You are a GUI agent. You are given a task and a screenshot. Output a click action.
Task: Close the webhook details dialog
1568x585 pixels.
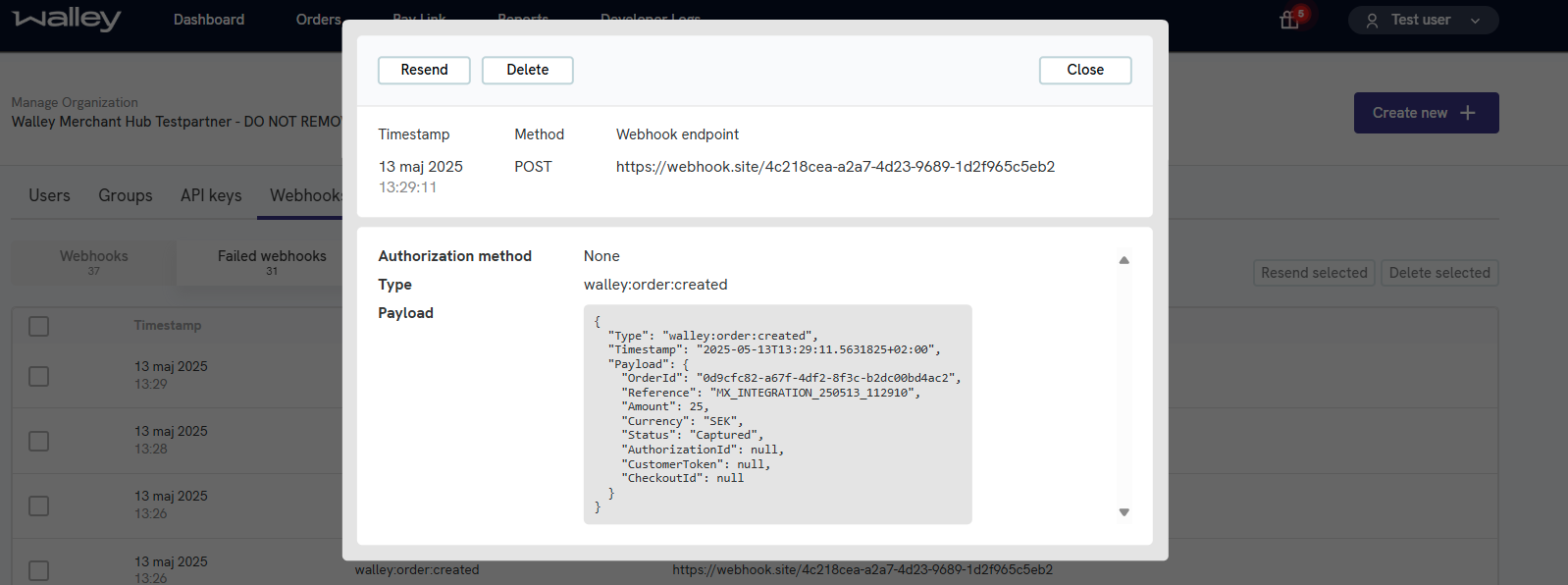click(x=1084, y=70)
